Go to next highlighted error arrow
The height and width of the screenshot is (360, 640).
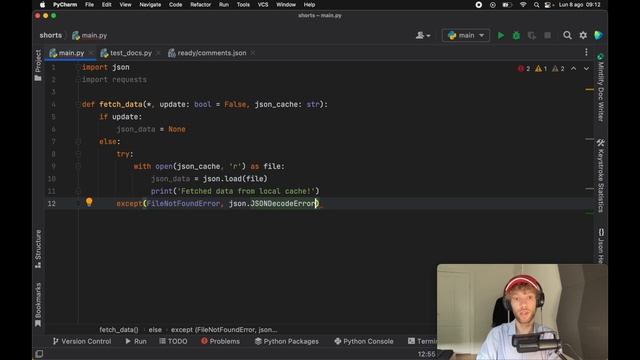point(586,69)
